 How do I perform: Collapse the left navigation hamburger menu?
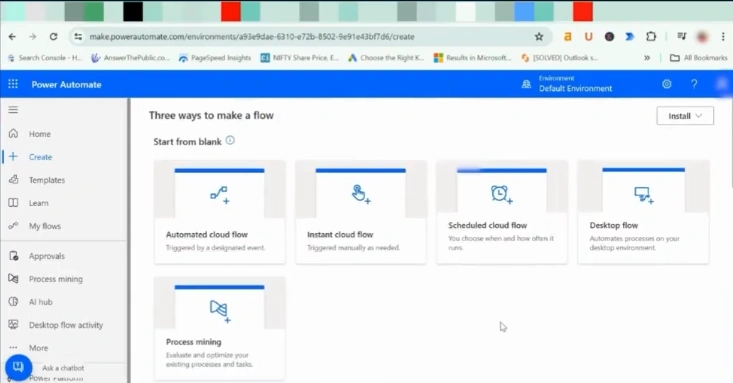13,109
